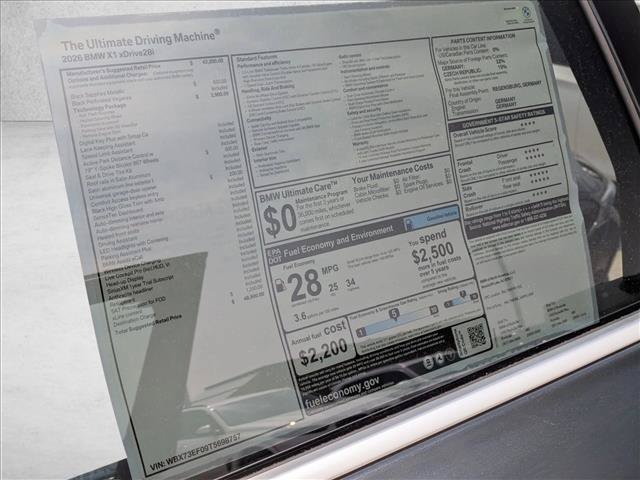Click the 'Overall Vehicle Score' label
This screenshot has height=480, width=640.
pos(475,131)
